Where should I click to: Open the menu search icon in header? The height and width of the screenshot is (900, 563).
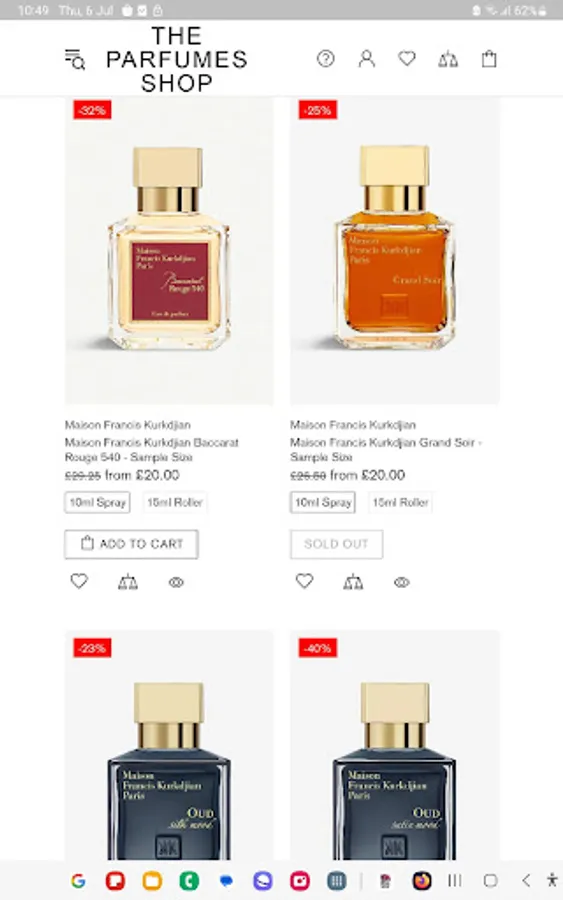[x=75, y=59]
